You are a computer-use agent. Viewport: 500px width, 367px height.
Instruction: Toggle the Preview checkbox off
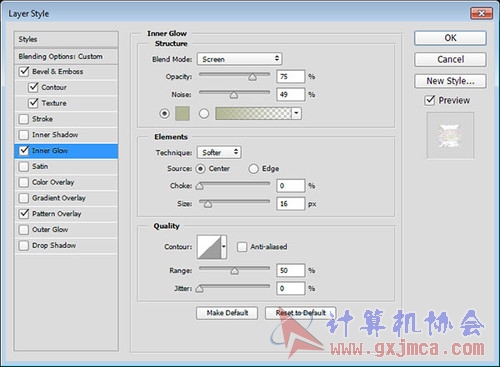[x=430, y=100]
